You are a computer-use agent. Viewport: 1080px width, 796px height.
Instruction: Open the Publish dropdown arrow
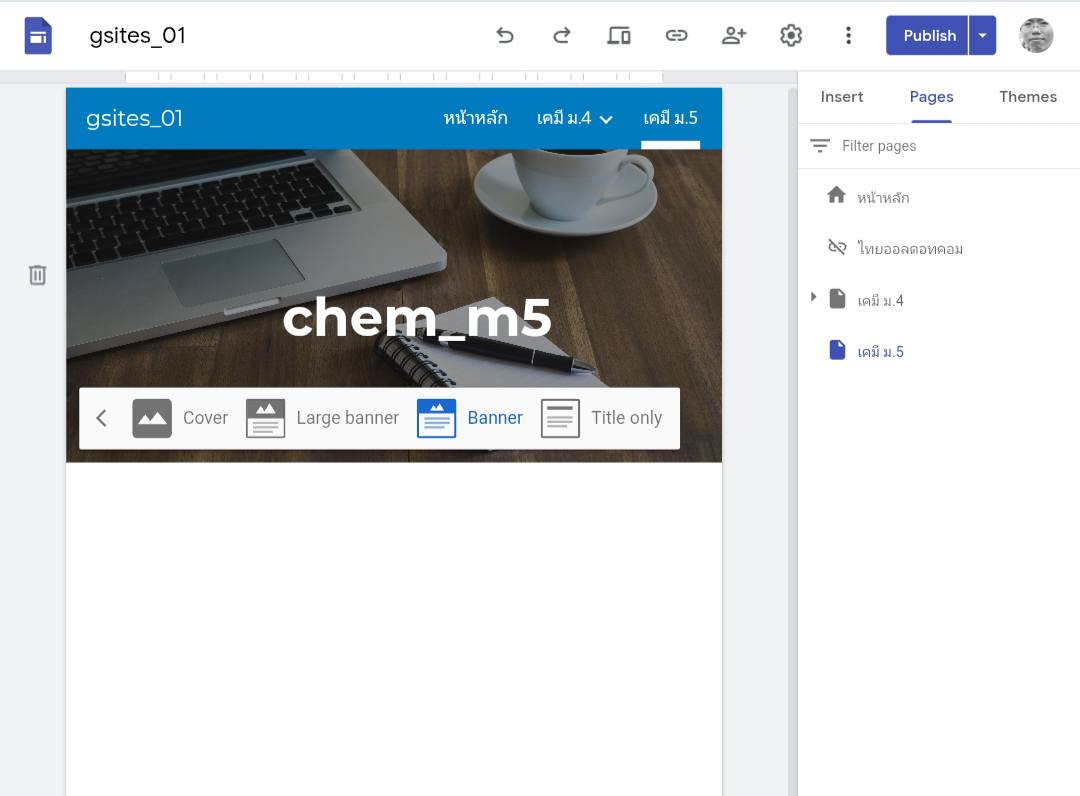click(x=982, y=36)
